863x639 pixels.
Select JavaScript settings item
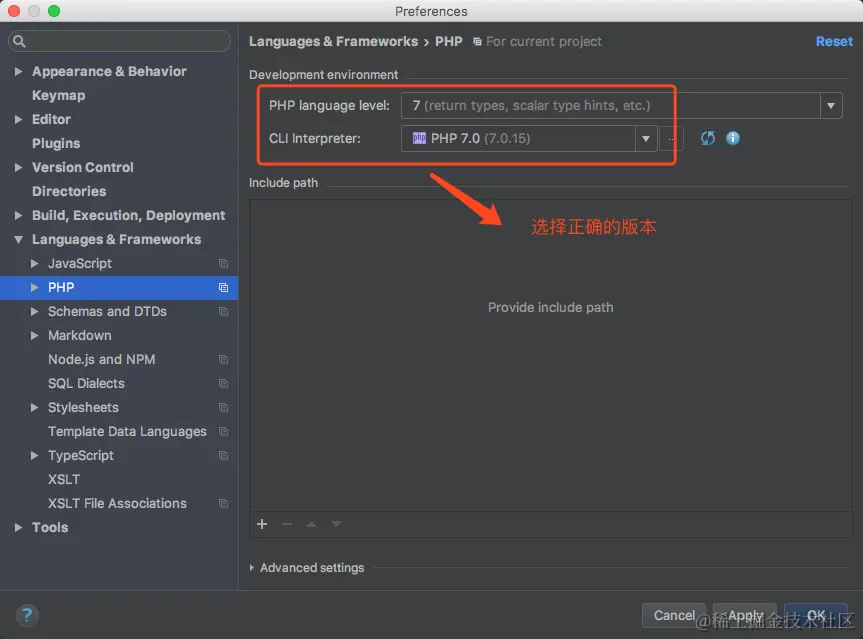tap(80, 264)
